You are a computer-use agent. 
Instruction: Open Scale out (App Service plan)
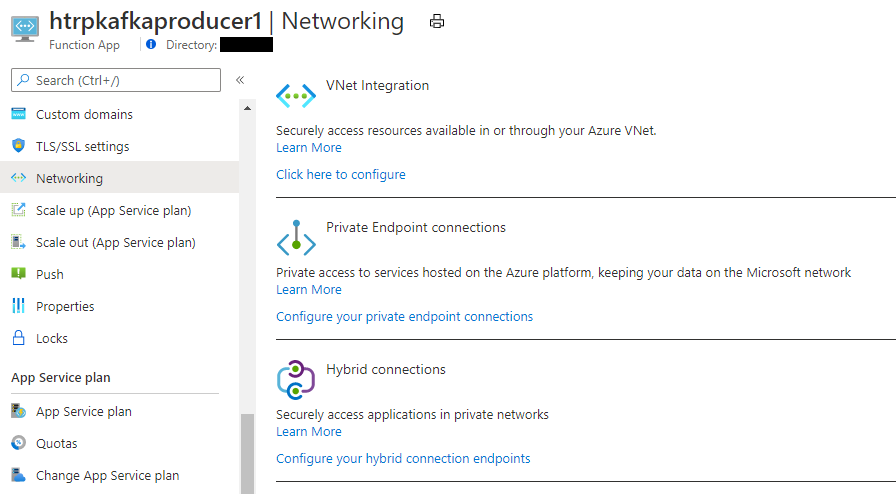[115, 242]
